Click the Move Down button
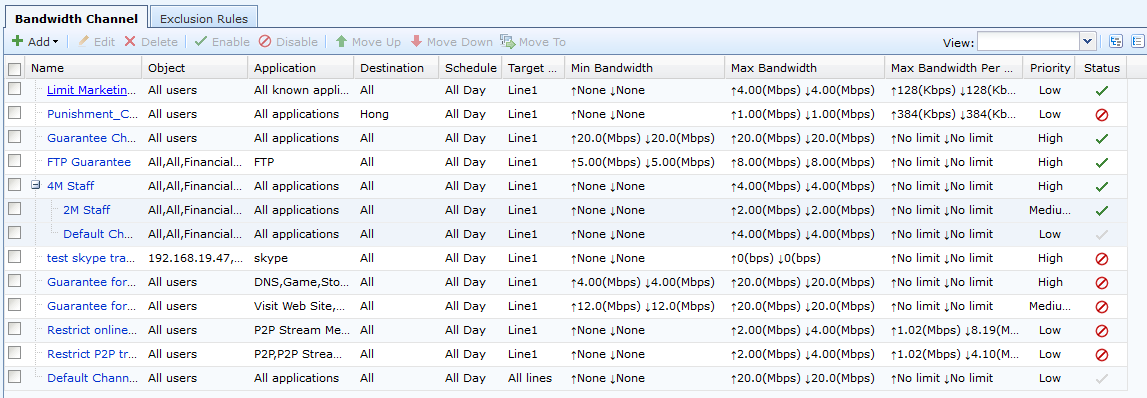The image size is (1147, 398). [451, 42]
